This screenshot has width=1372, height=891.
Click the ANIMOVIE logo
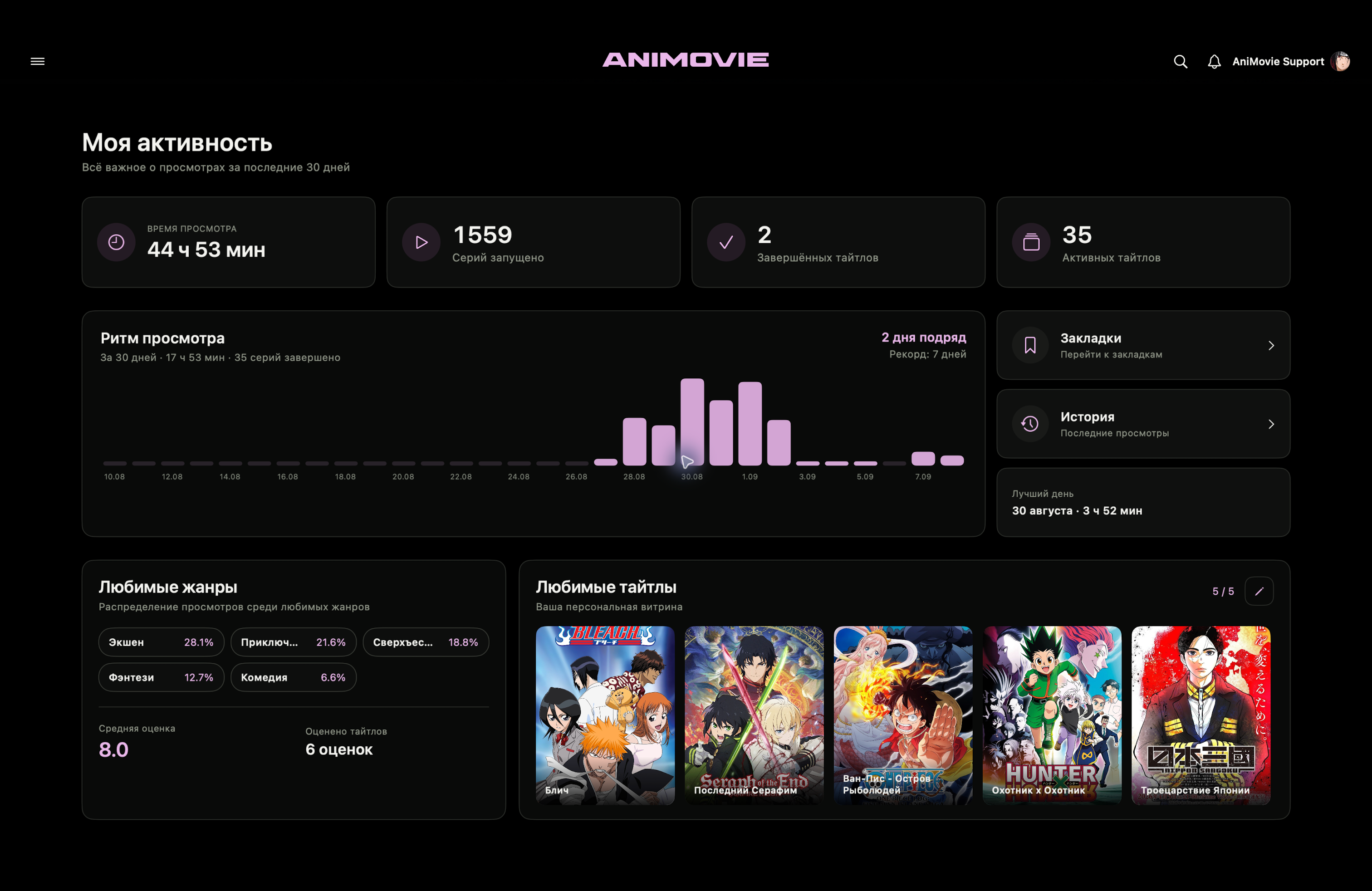[686, 60]
